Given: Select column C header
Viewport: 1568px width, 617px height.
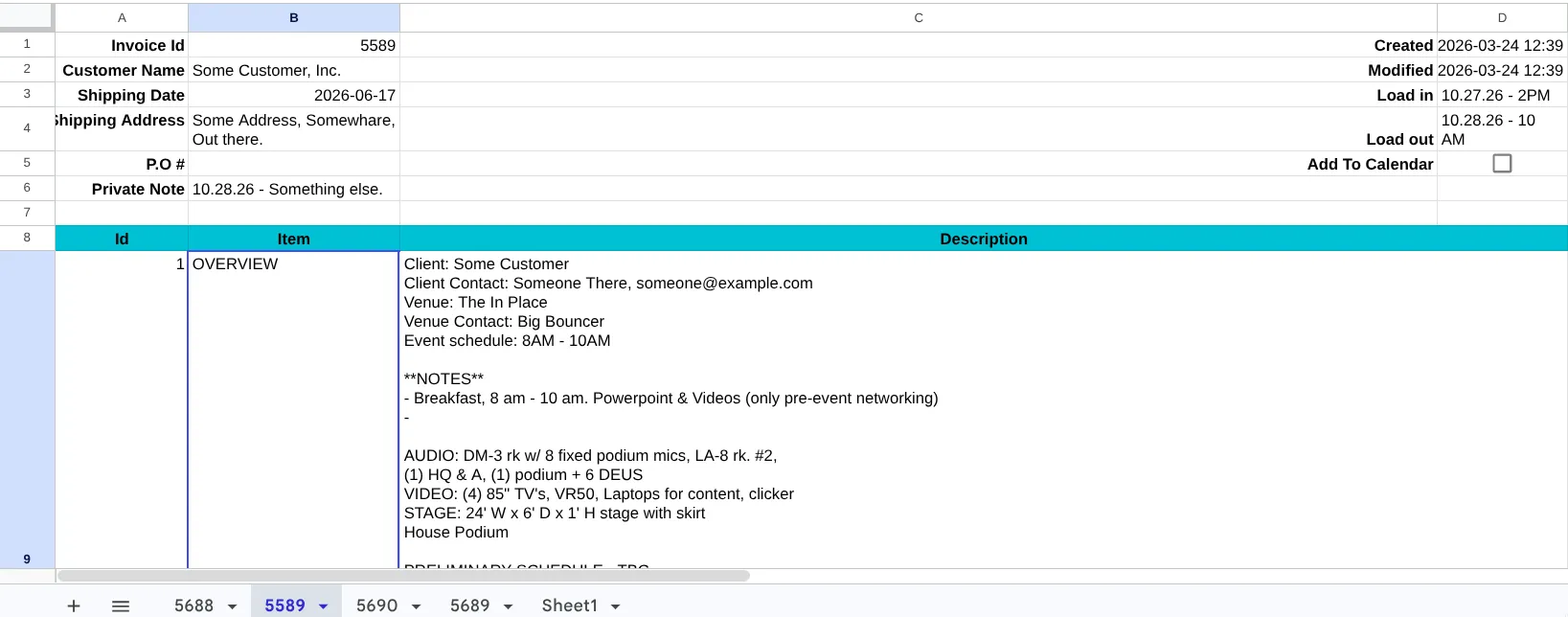Looking at the screenshot, I should tap(919, 17).
